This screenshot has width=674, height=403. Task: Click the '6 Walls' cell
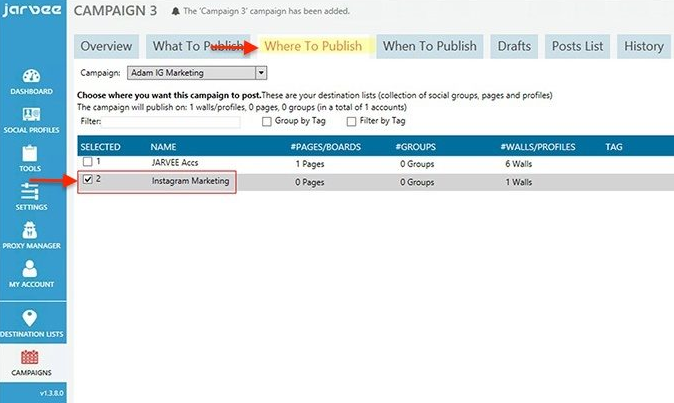tap(519, 164)
